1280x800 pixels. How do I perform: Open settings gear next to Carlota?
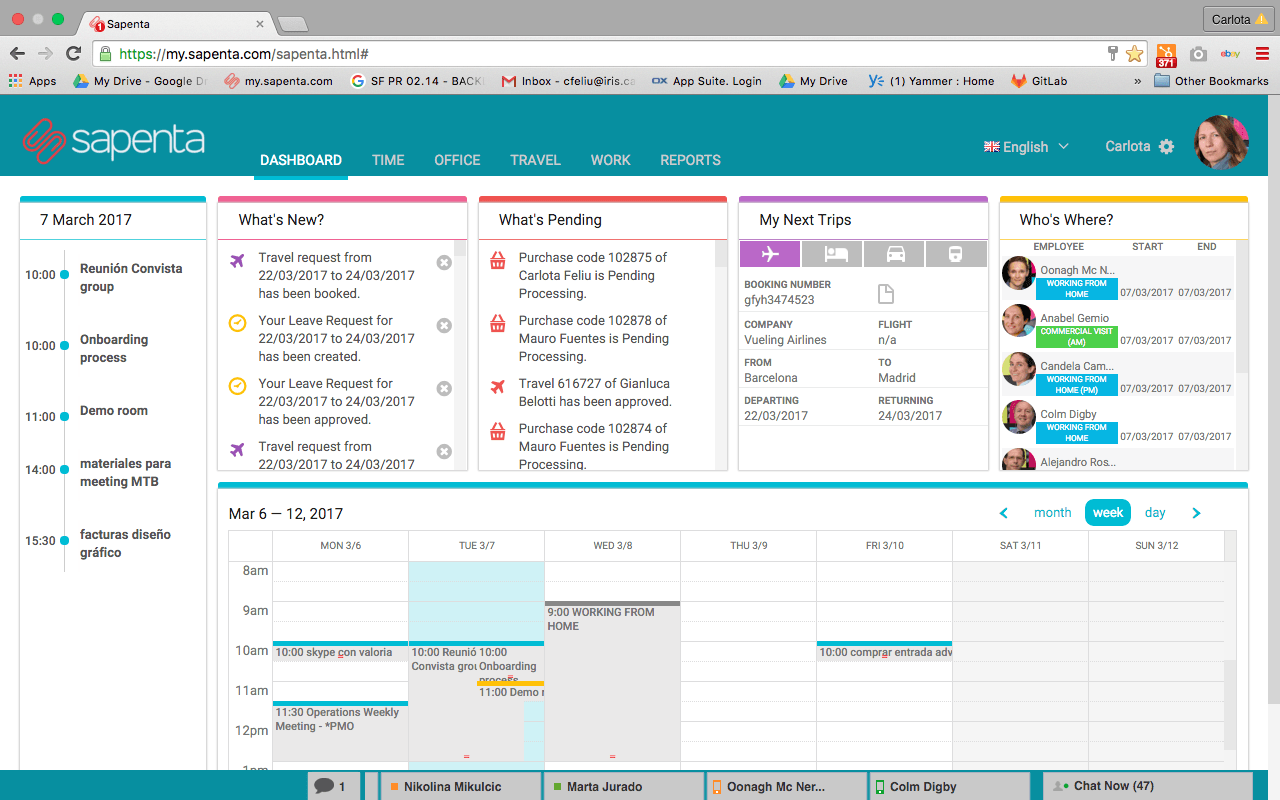click(1166, 147)
